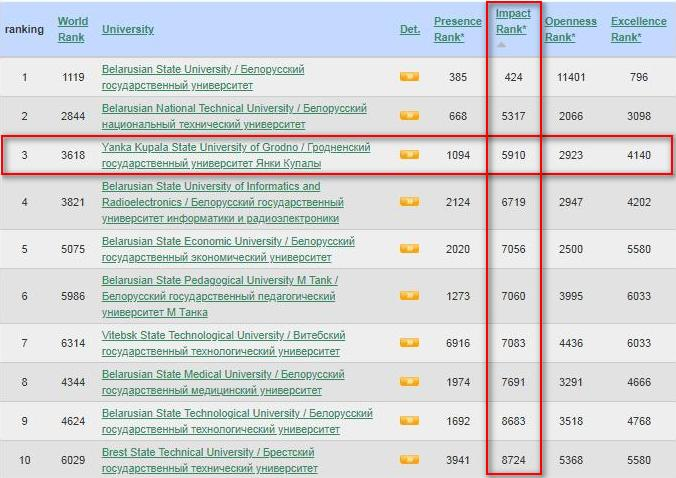Screen dimensions: 676x478
Task: Select impact rank value 6719
Action: (513, 202)
